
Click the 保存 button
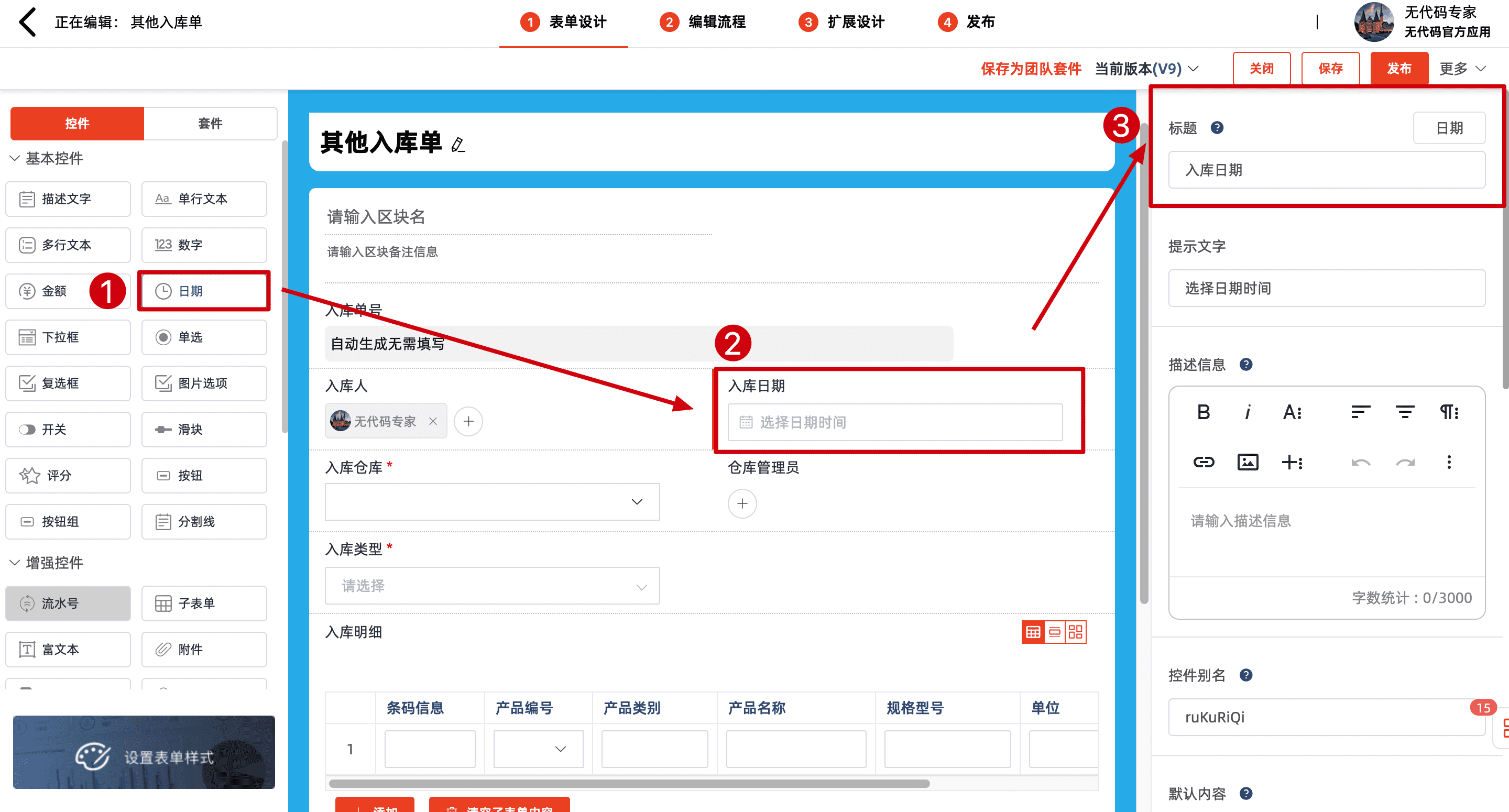tap(1330, 69)
